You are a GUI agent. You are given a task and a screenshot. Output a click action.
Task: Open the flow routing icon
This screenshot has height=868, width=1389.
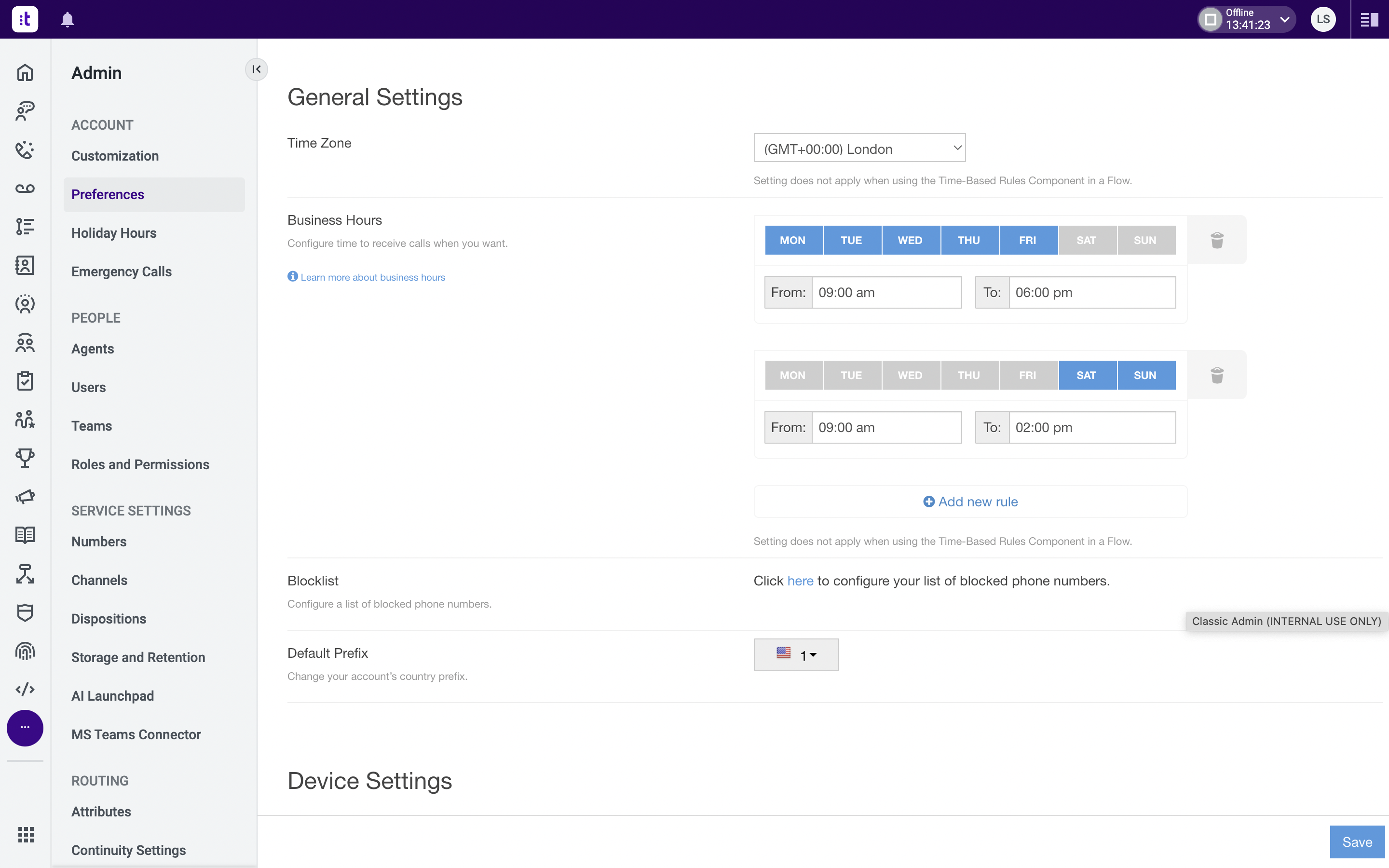coord(25,574)
